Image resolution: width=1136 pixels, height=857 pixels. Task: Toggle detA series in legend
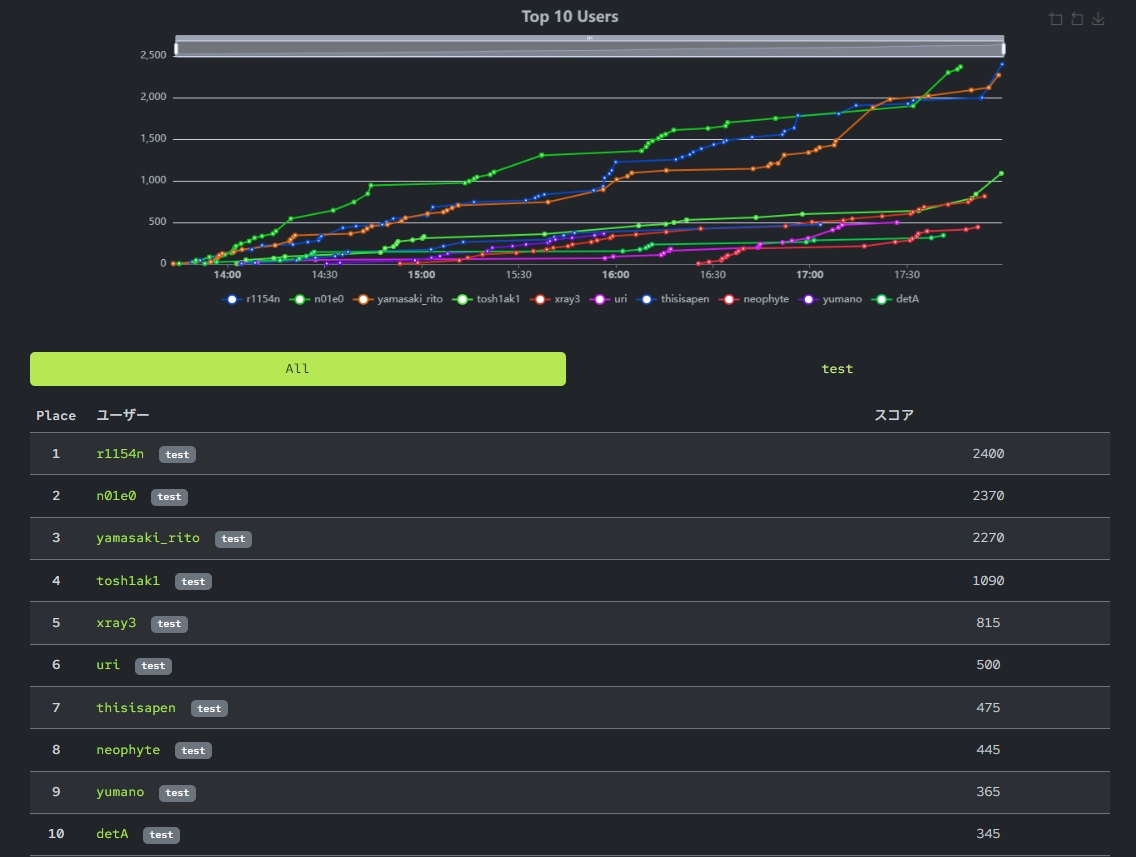(x=895, y=299)
